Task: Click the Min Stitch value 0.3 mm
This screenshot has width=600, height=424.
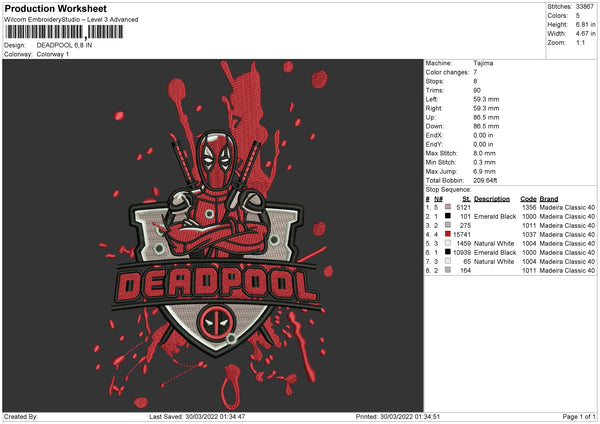Action: (x=484, y=163)
